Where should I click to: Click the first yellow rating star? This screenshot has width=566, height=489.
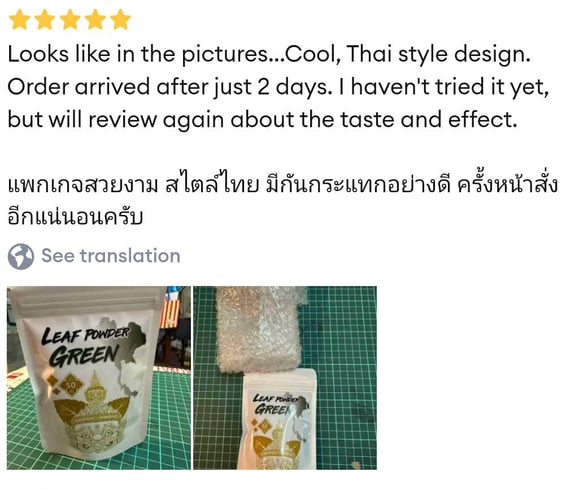pos(19,19)
